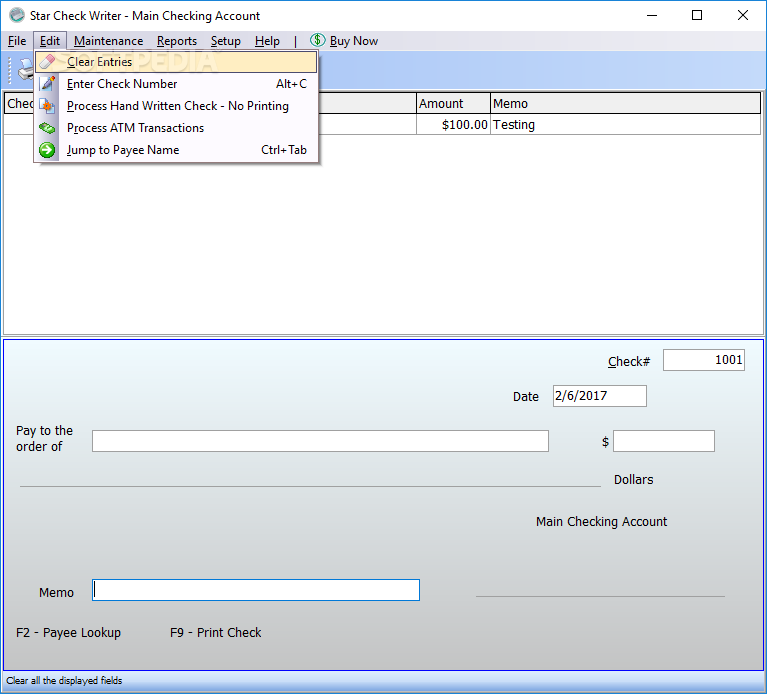Click the printer icon in the toolbar

coord(24,70)
